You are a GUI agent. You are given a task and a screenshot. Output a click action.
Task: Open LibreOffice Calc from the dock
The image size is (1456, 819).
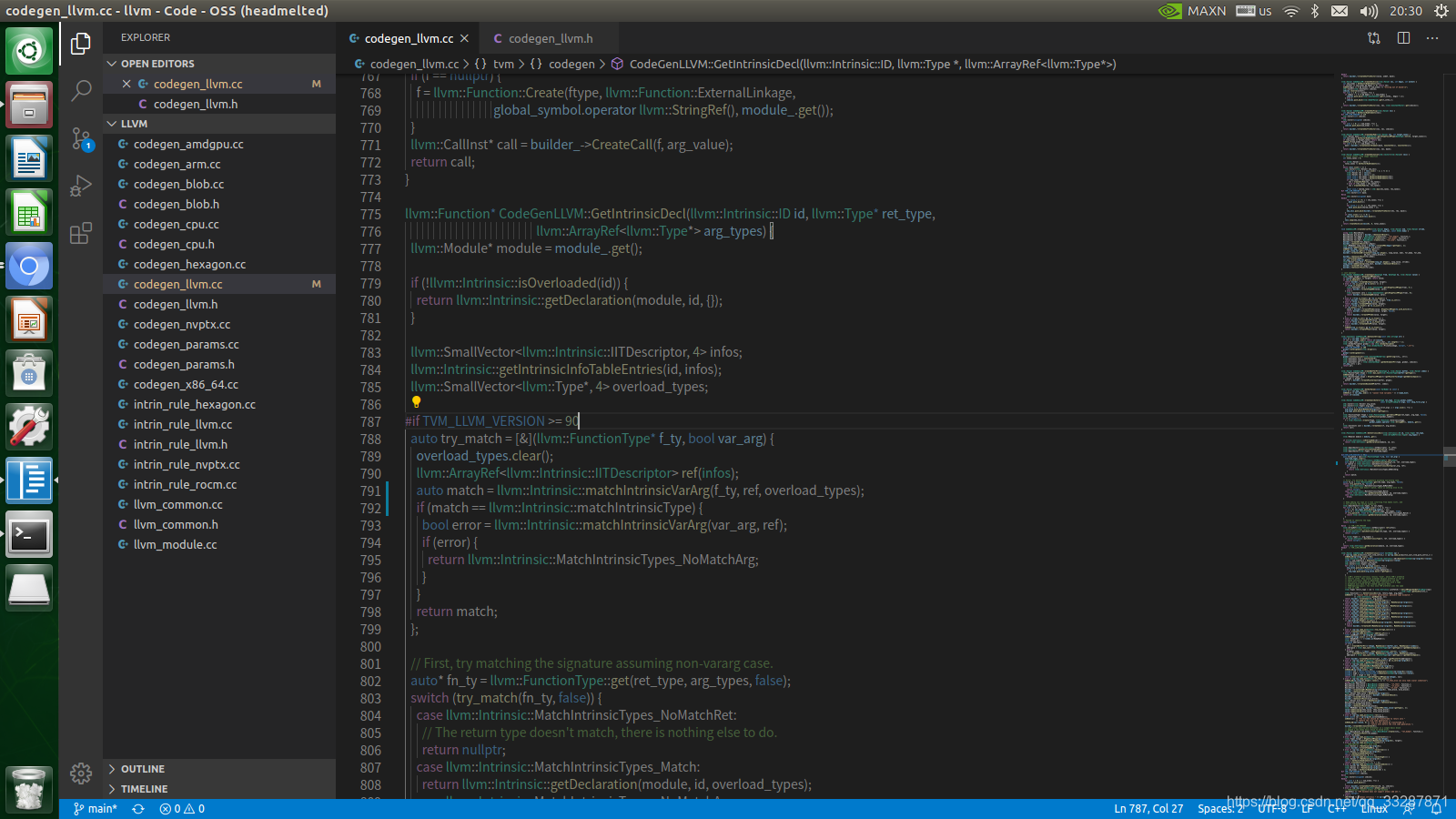[x=29, y=212]
